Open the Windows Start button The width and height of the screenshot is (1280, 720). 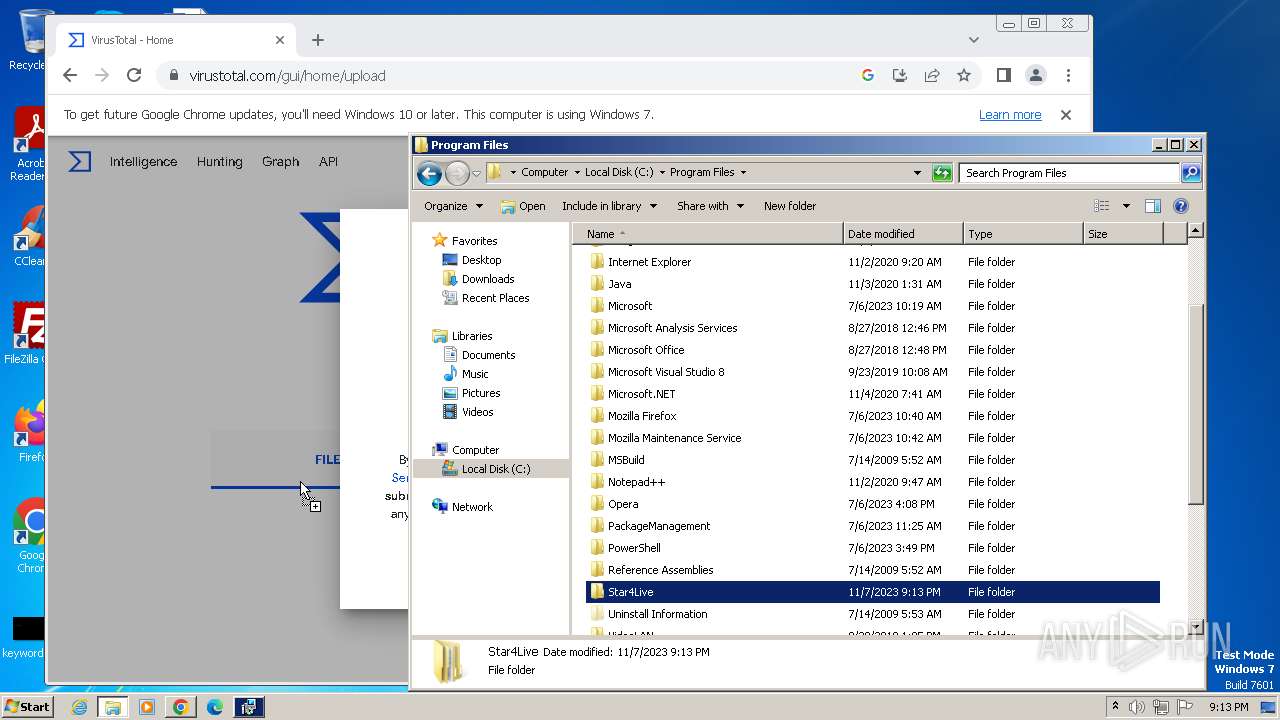(x=28, y=707)
